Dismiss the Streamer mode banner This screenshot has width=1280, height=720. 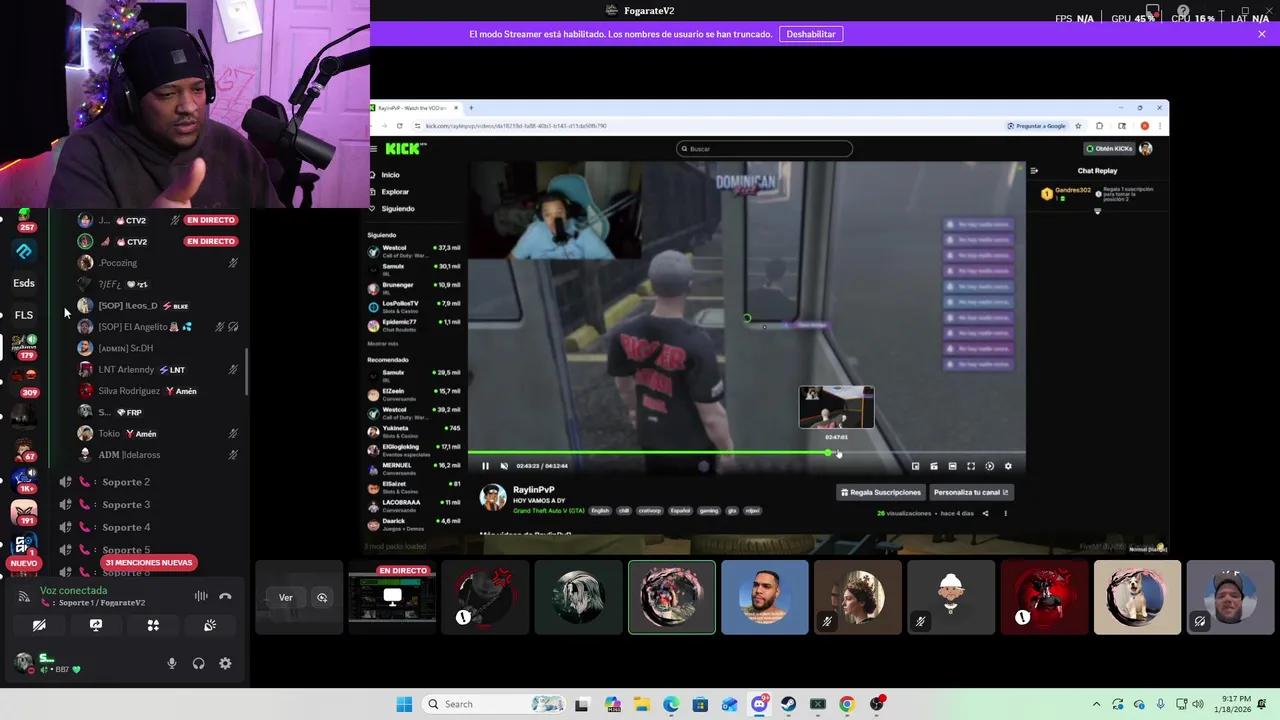coord(1262,34)
